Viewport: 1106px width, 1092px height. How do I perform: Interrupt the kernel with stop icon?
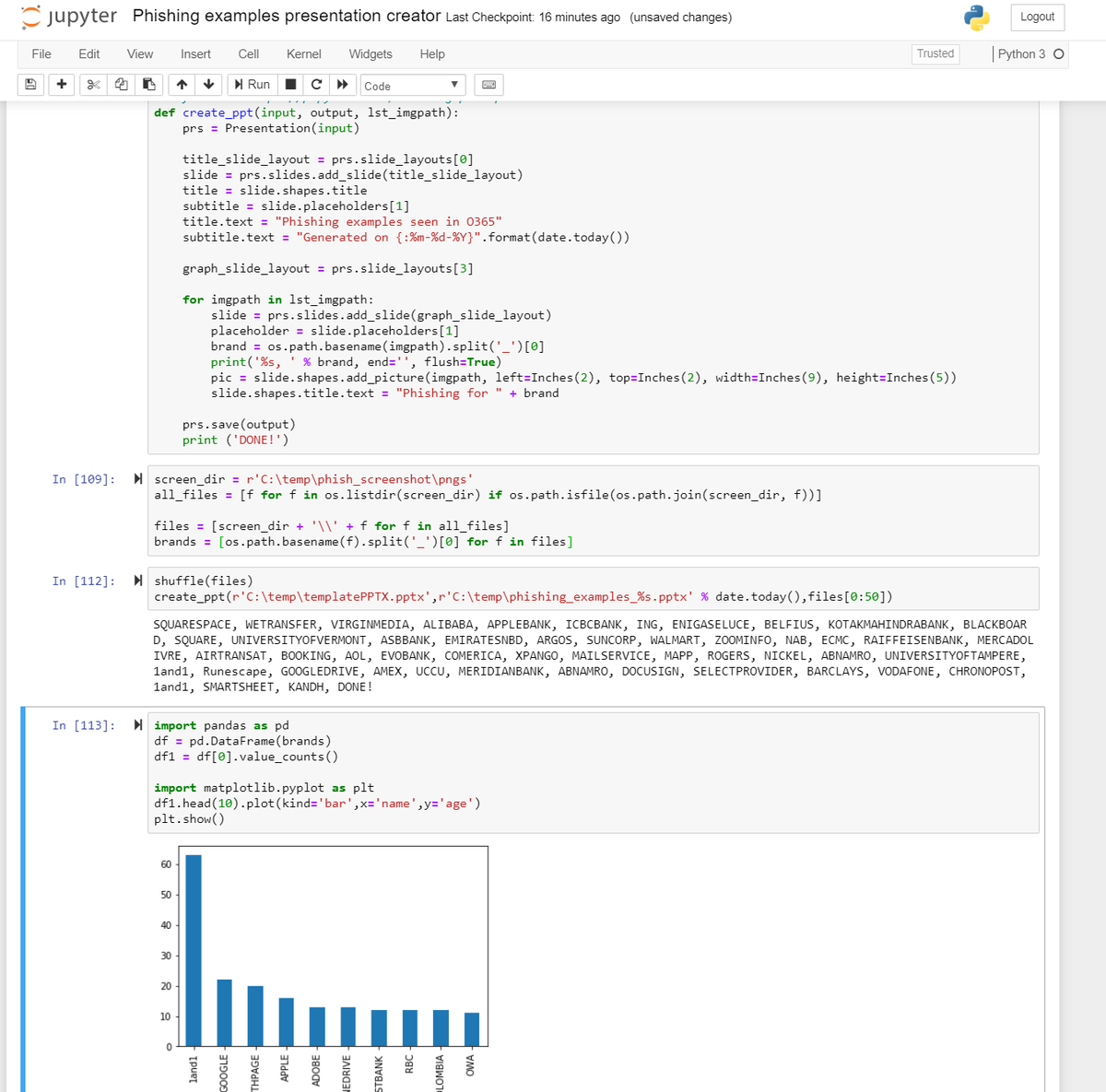(x=290, y=85)
